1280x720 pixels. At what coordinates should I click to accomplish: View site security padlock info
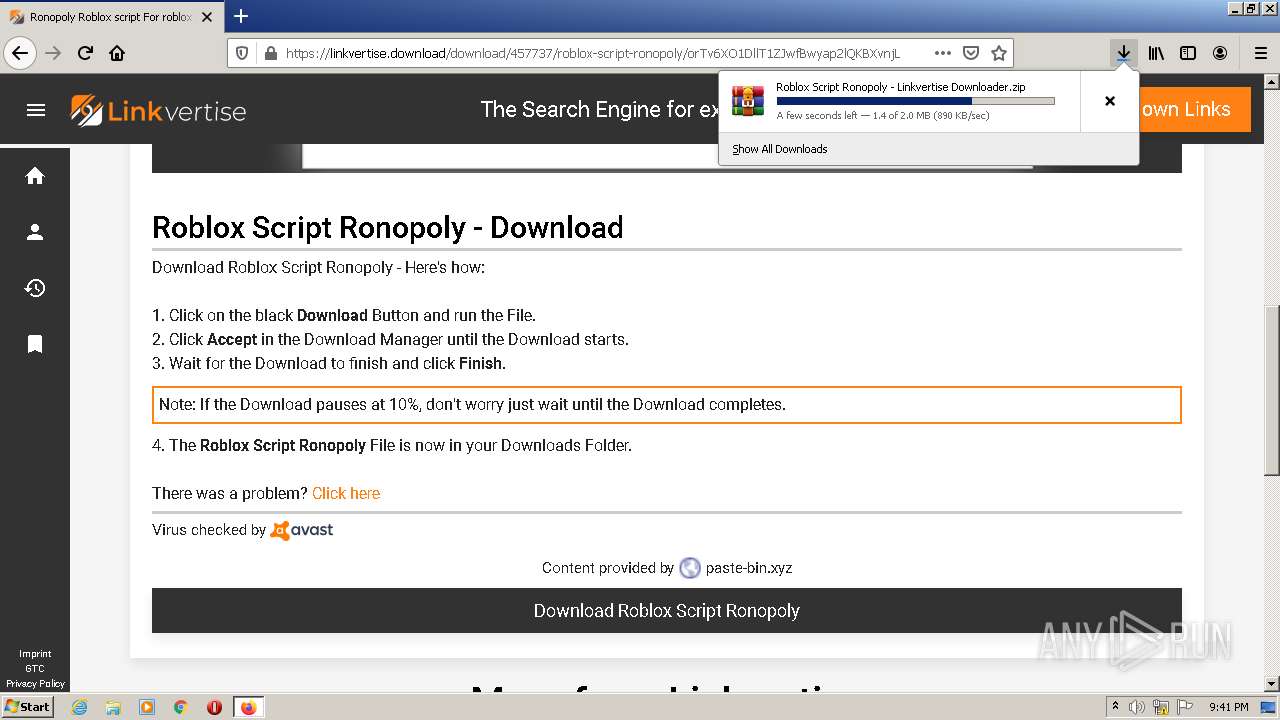(269, 53)
